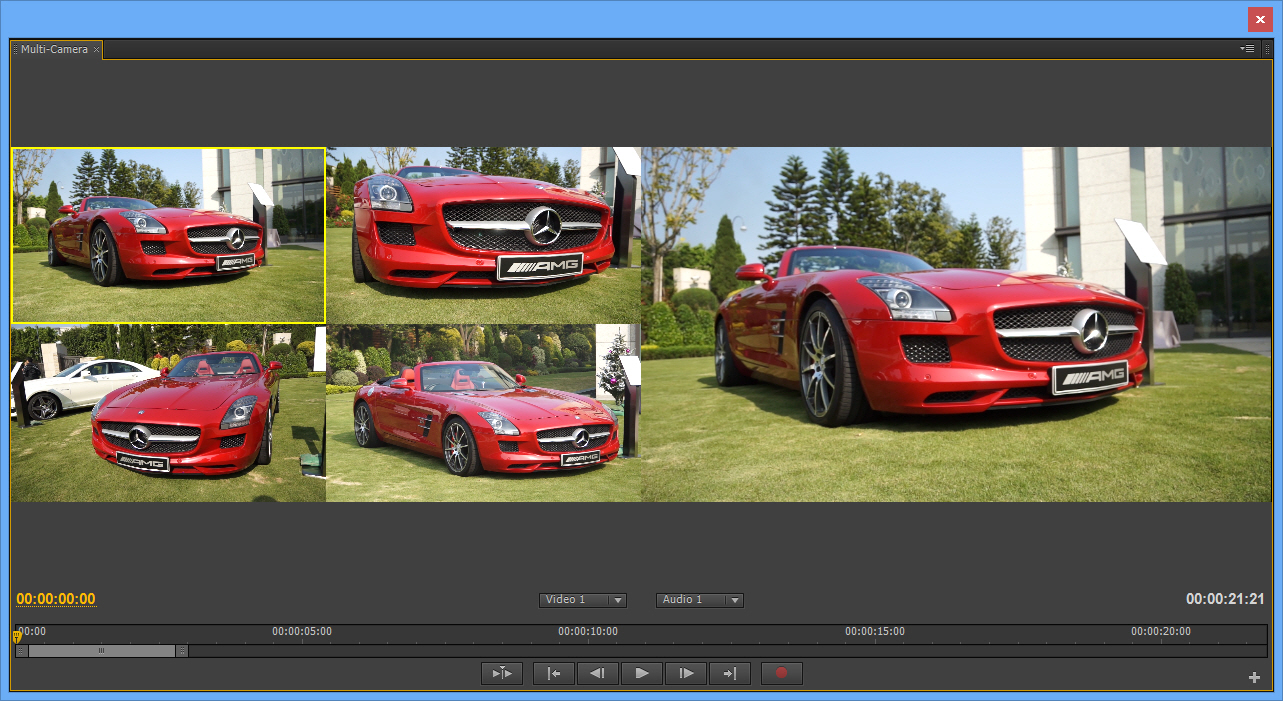Select the top-left camera angle
The image size is (1283, 701).
click(168, 235)
